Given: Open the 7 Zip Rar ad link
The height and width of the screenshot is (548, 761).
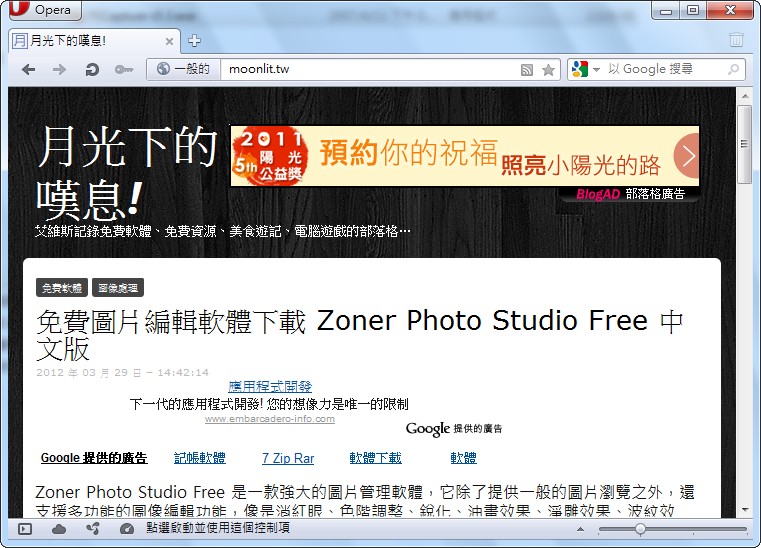Looking at the screenshot, I should [288, 458].
